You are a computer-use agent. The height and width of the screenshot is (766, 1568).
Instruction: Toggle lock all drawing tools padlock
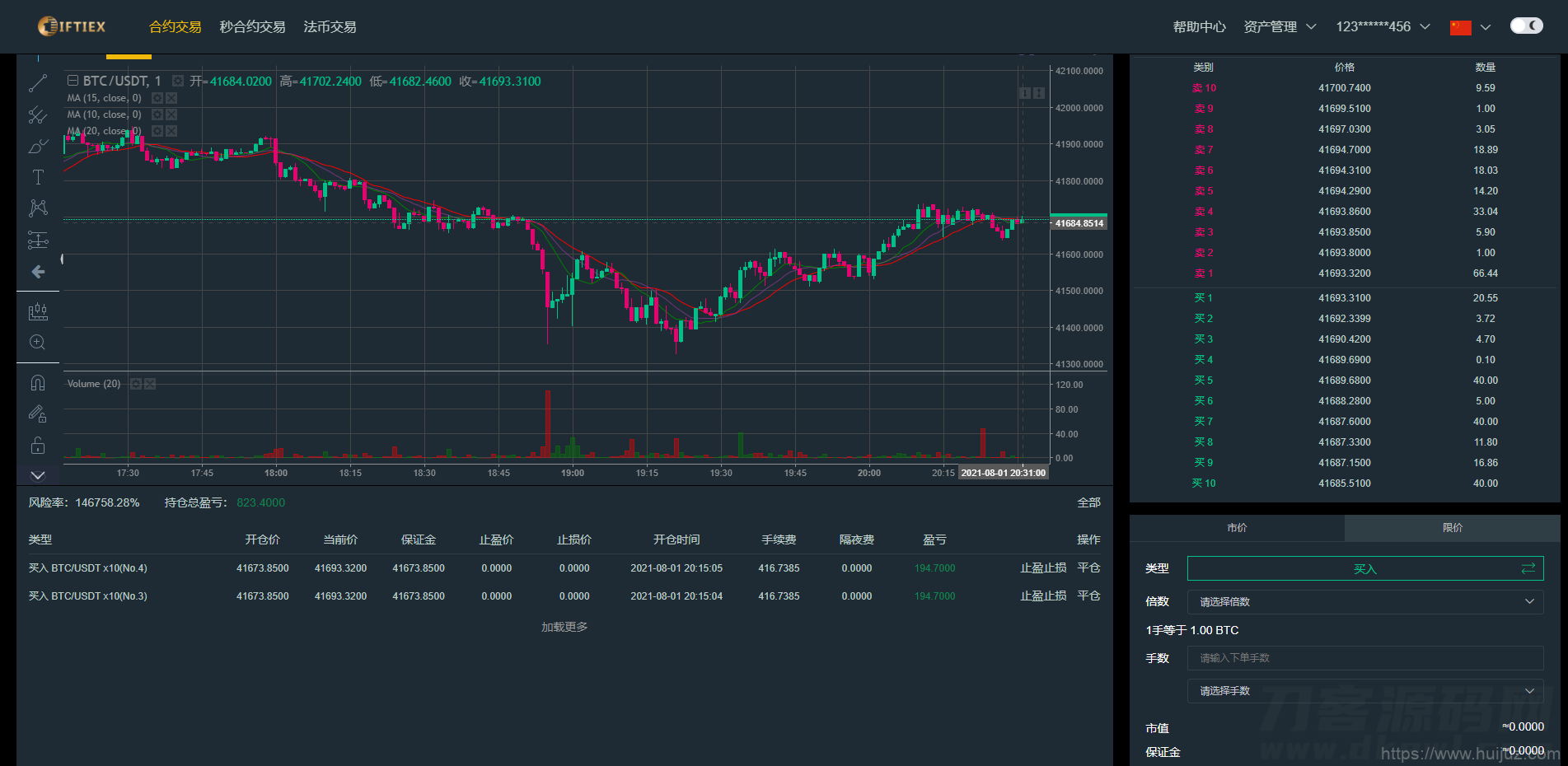point(38,446)
